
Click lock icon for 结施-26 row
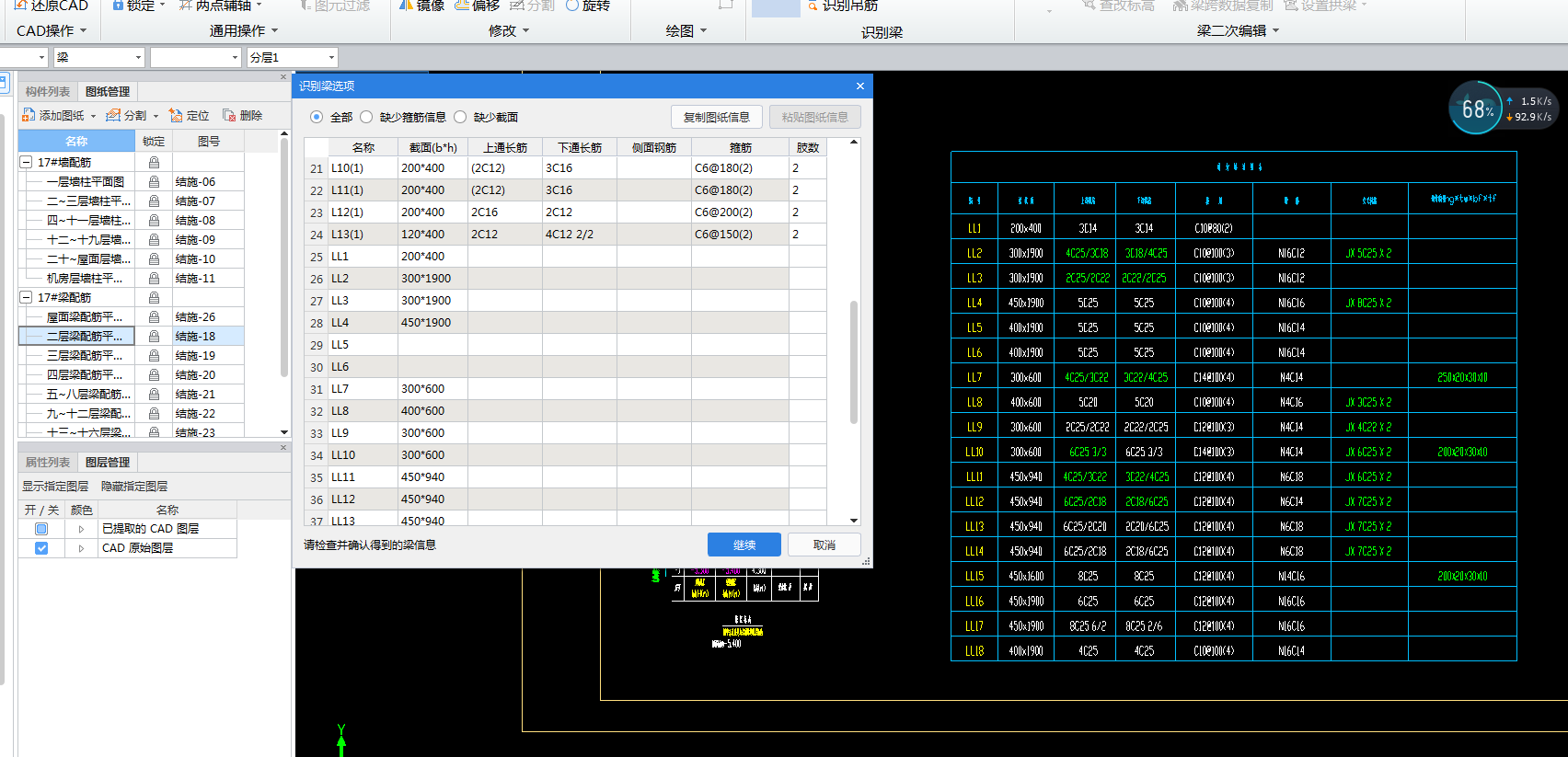[154, 316]
